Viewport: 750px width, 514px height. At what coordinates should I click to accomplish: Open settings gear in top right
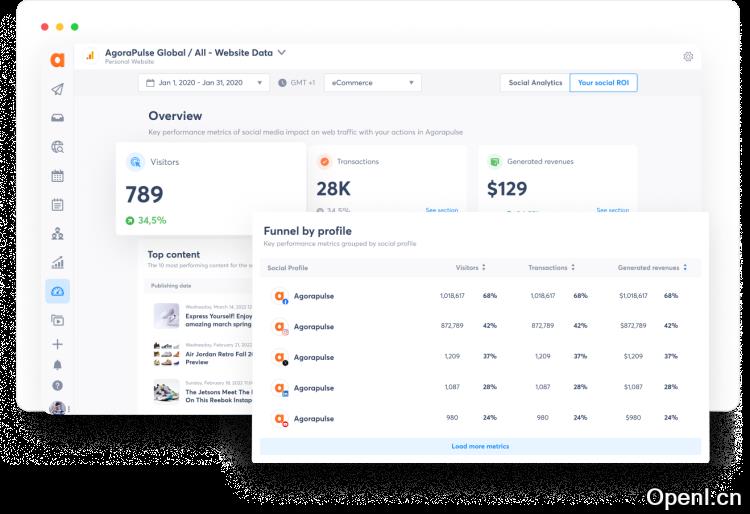[688, 57]
